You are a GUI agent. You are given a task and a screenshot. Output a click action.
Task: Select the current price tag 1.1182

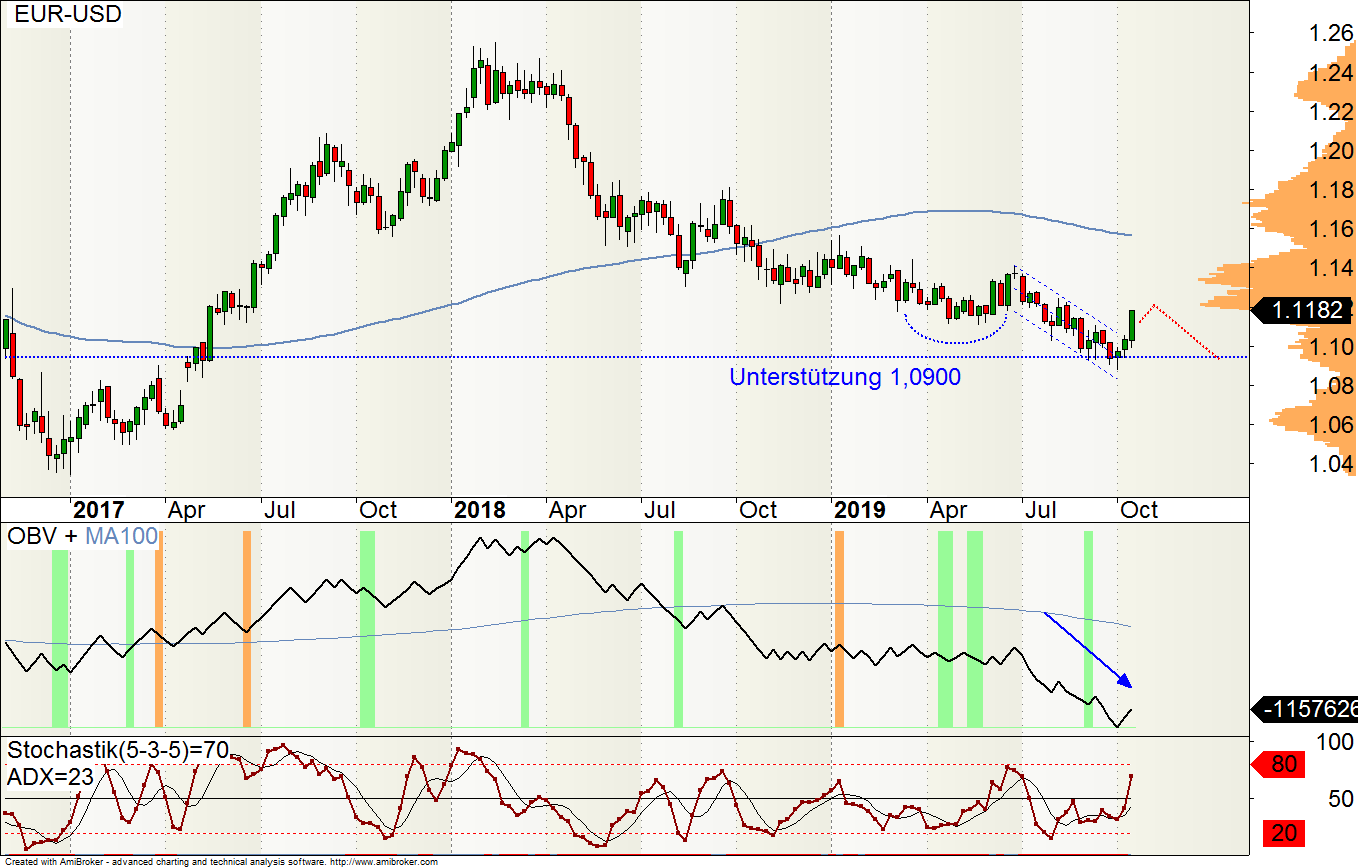1306,310
